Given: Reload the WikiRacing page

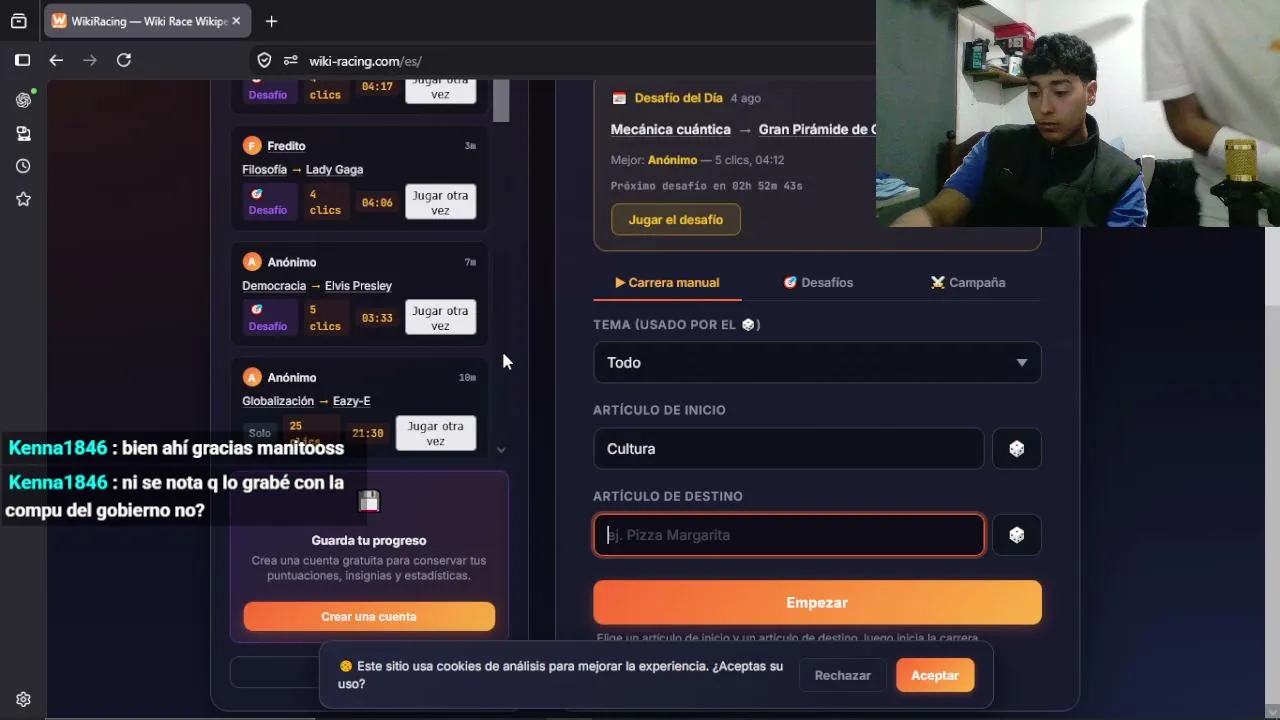Looking at the screenshot, I should point(124,60).
